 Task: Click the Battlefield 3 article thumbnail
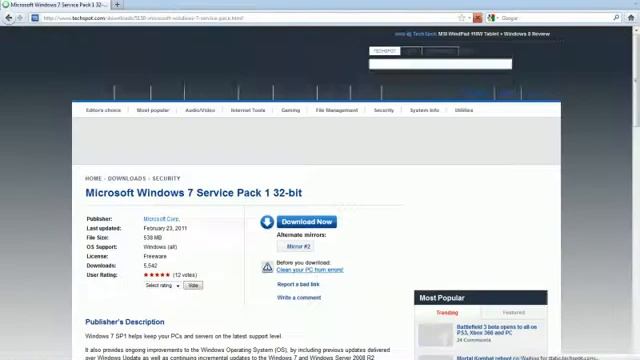point(436,335)
